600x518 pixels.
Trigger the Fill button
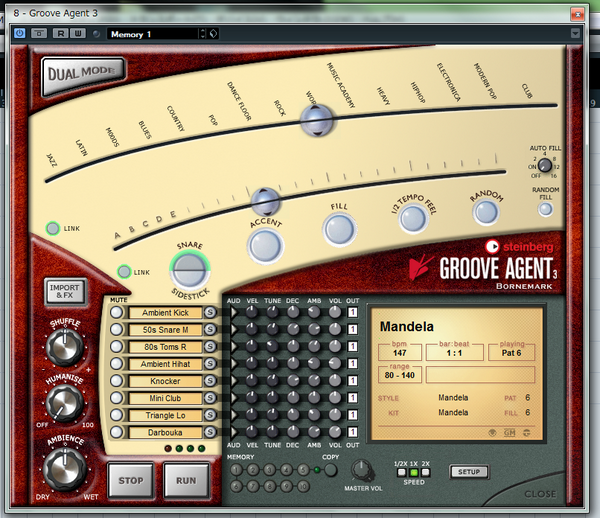pyautogui.click(x=339, y=230)
